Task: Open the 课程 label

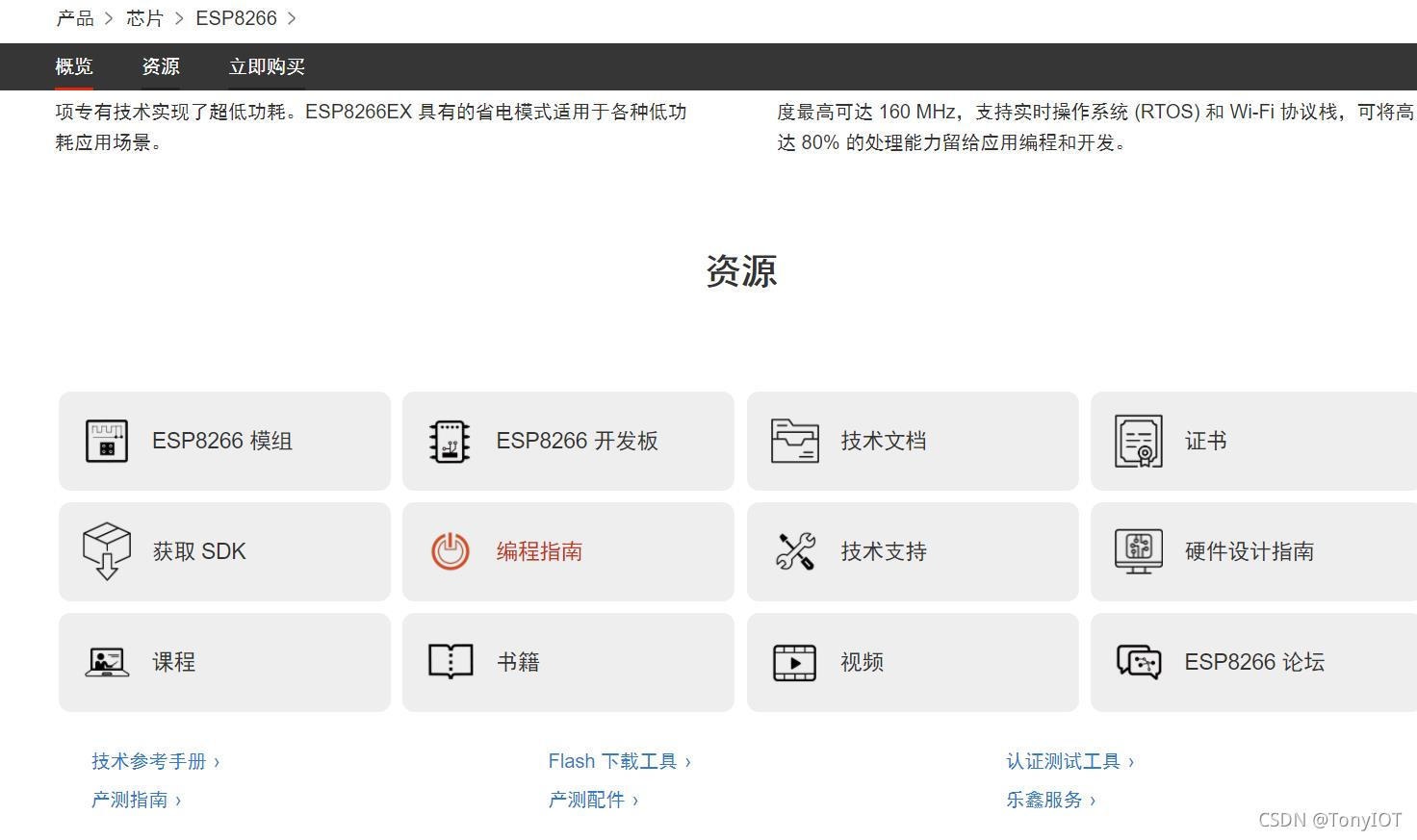Action: (174, 662)
